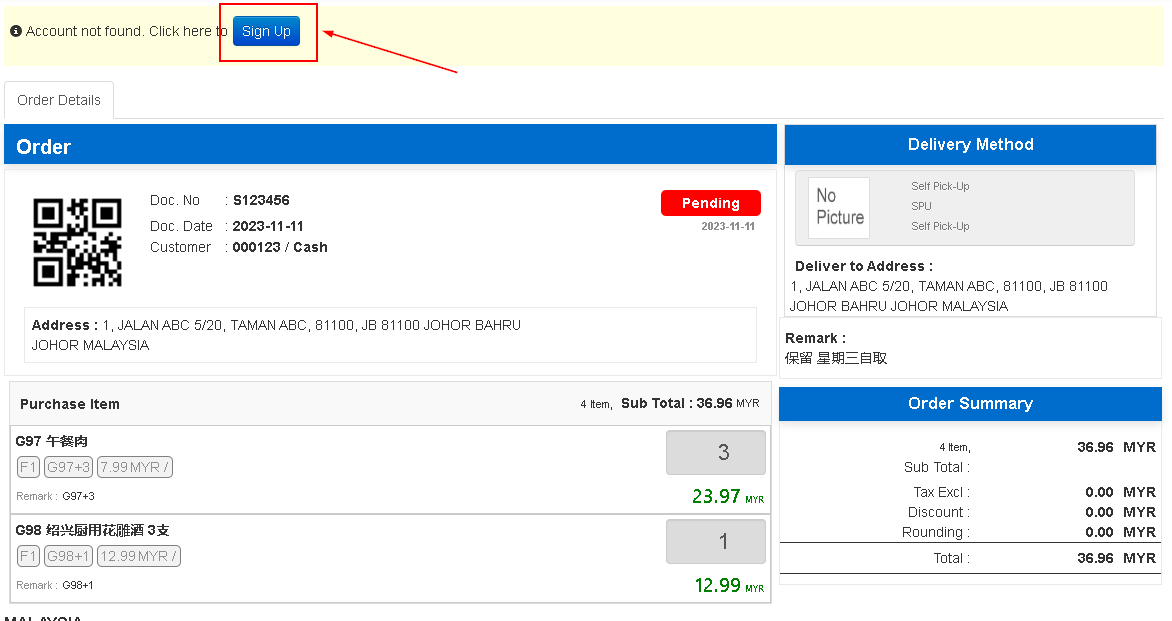
Task: Click the red Pending status badge
Action: (x=710, y=203)
